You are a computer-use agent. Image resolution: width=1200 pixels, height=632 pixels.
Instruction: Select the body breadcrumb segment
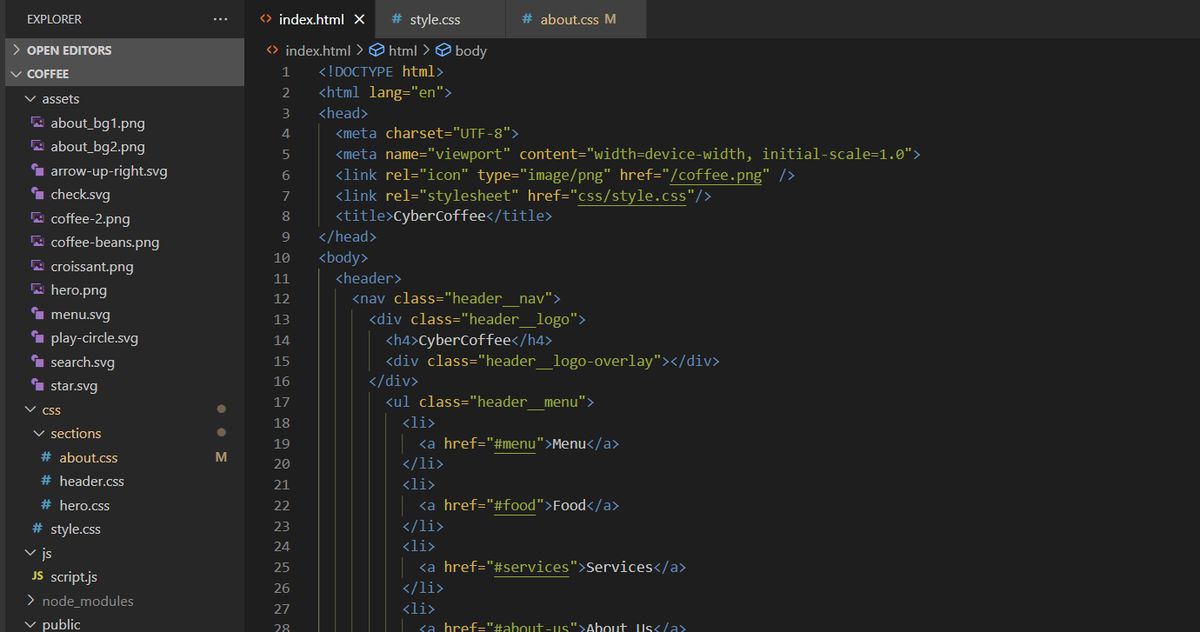coord(461,50)
